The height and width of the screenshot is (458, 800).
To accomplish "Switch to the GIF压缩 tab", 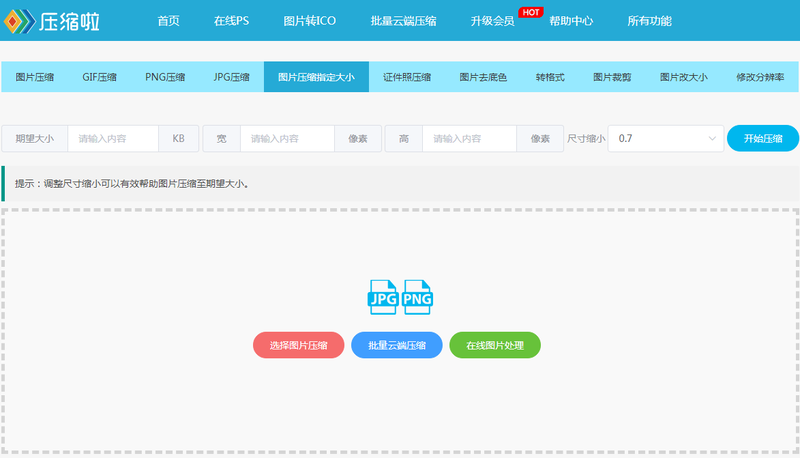I will [x=99, y=77].
